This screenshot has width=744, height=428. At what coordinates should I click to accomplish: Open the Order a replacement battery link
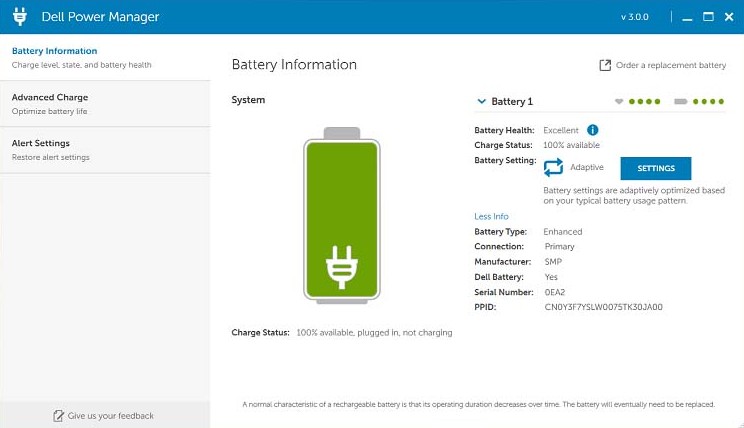[x=670, y=65]
